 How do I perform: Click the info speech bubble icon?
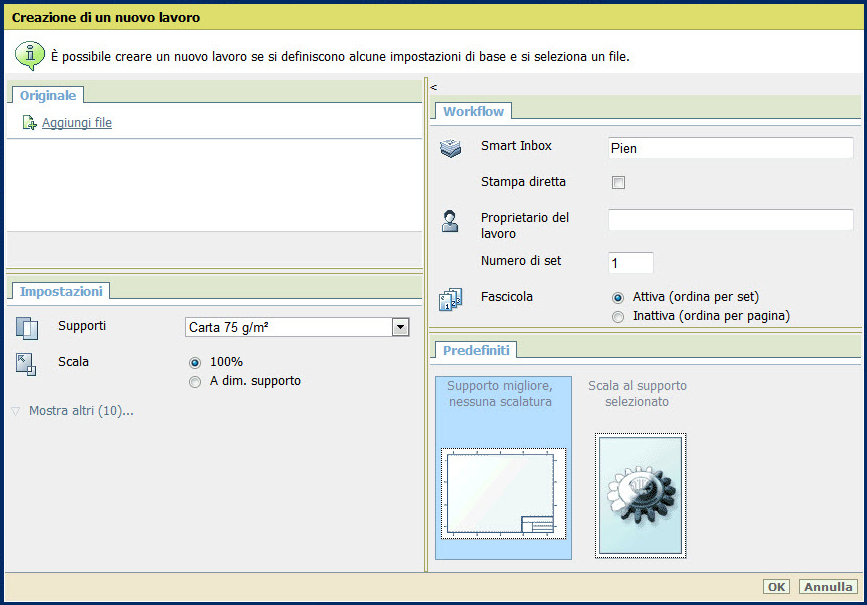(x=29, y=55)
